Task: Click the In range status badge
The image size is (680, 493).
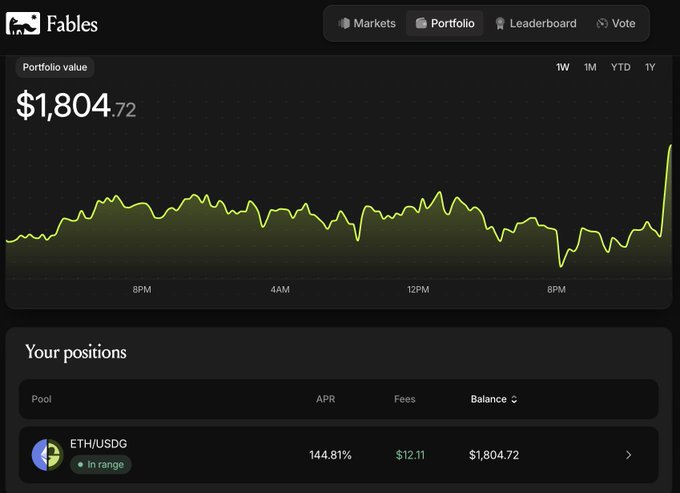Action: tap(101, 464)
